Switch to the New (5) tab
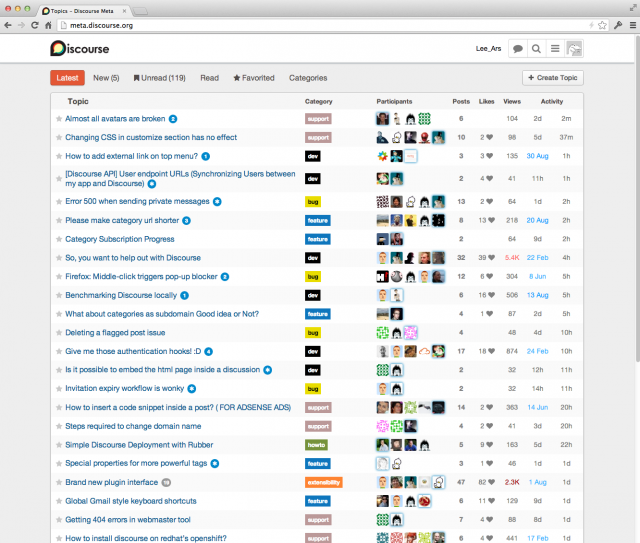The height and width of the screenshot is (543, 640). 106,78
